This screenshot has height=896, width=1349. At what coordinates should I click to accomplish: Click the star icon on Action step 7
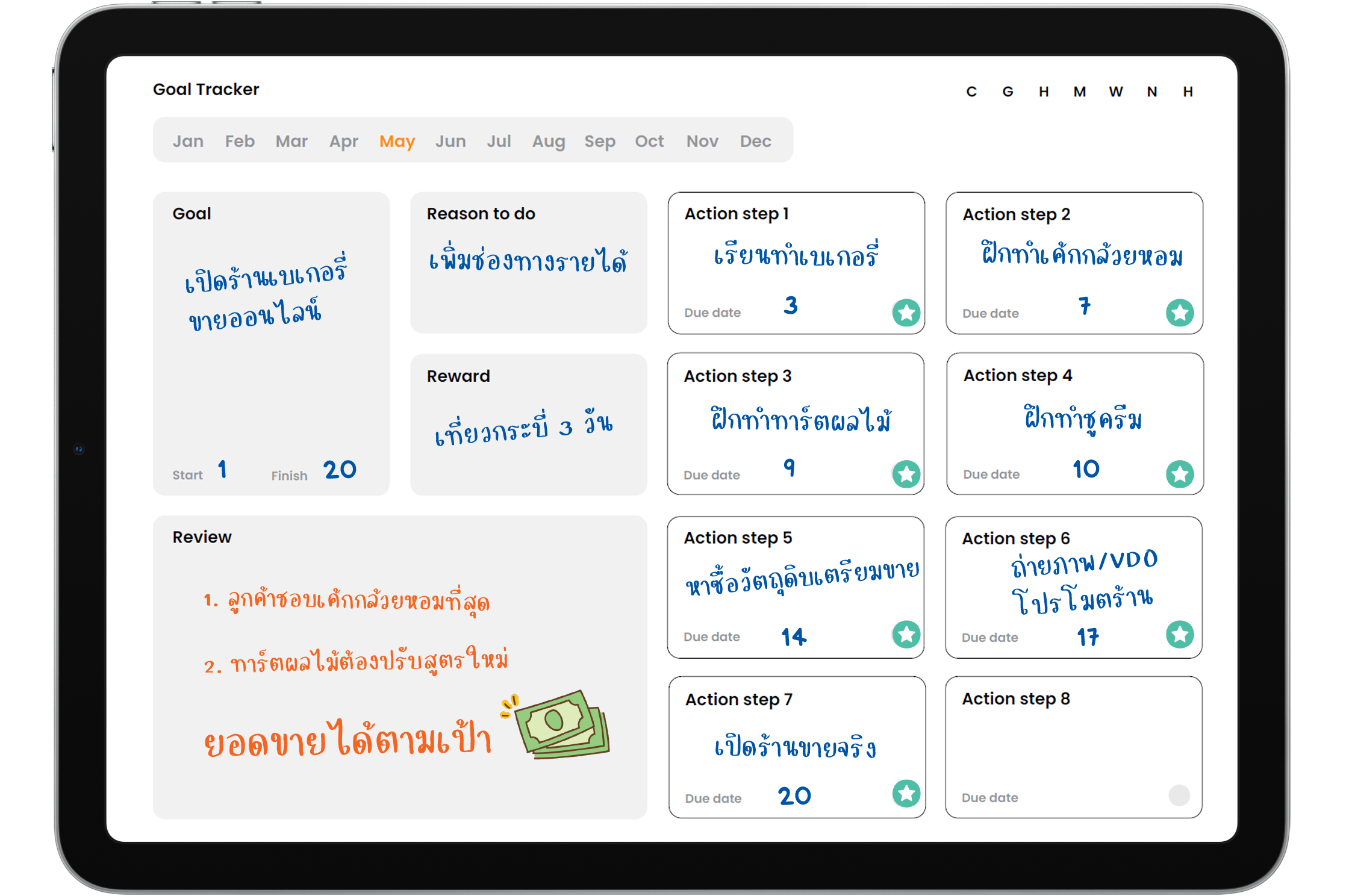coord(906,793)
